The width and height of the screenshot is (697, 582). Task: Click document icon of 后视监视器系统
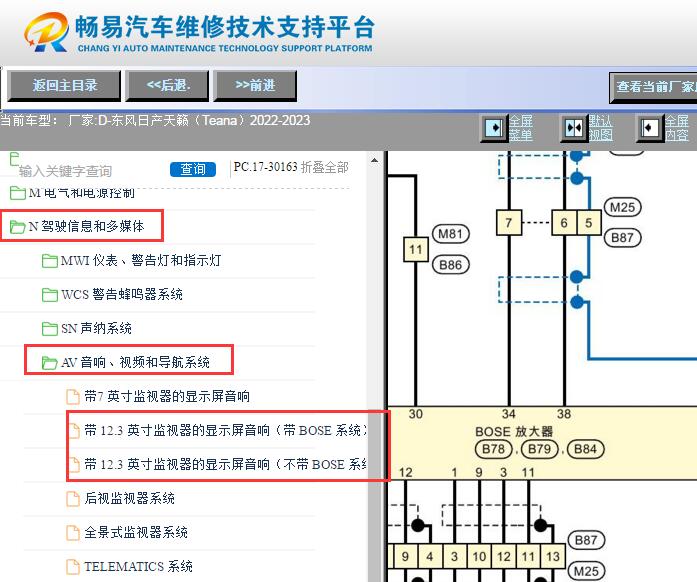pyautogui.click(x=72, y=499)
